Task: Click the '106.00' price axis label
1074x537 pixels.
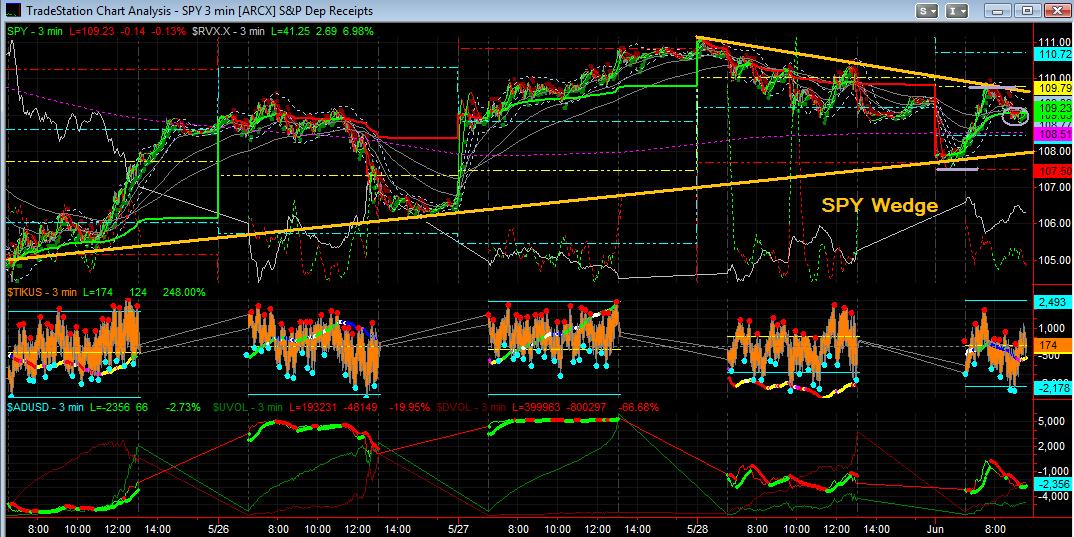Action: point(1056,223)
